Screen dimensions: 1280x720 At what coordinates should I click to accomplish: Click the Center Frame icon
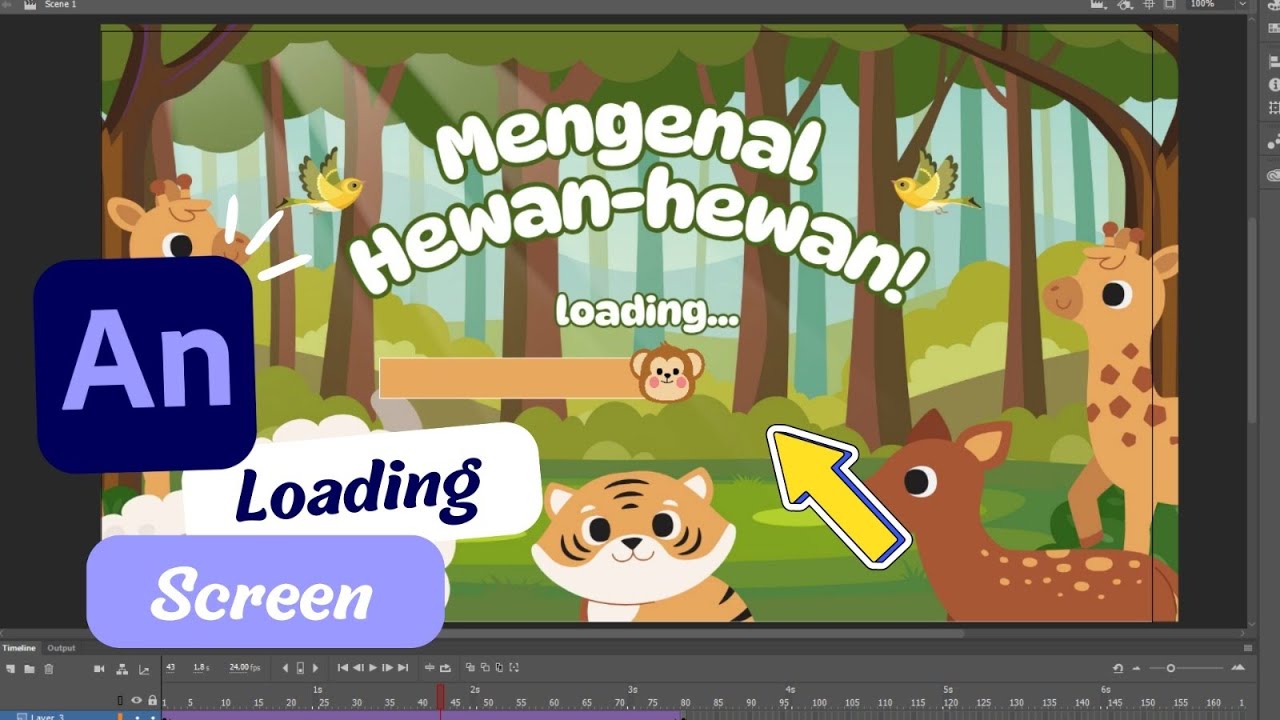point(429,668)
